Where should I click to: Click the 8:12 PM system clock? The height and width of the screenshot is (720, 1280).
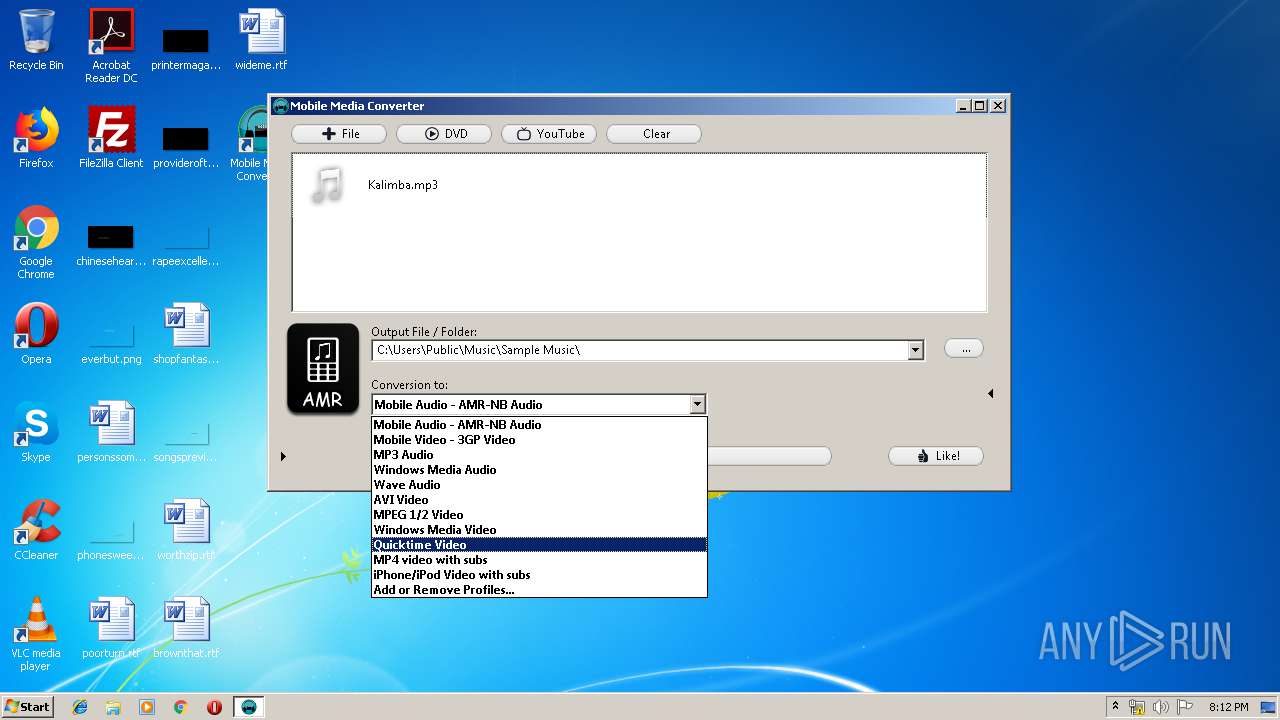point(1229,707)
